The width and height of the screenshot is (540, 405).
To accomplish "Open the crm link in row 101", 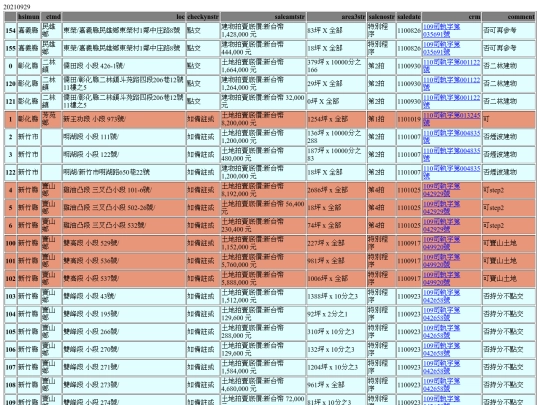I will pos(441,261).
